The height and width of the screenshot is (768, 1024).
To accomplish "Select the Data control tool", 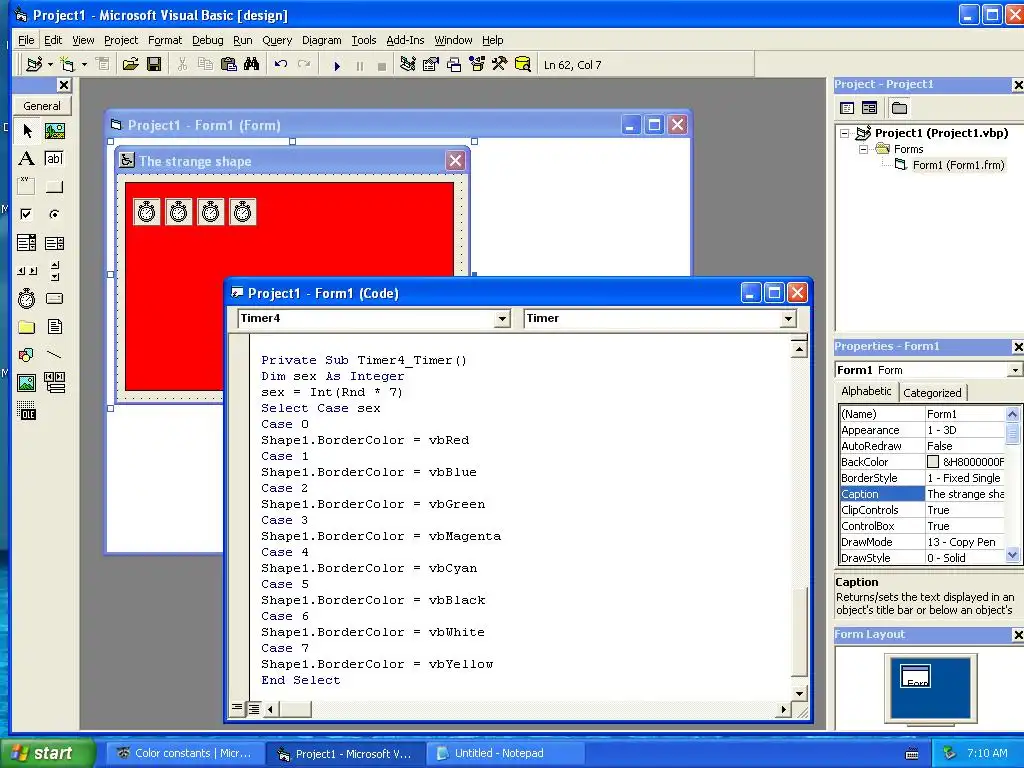I will tap(54, 383).
